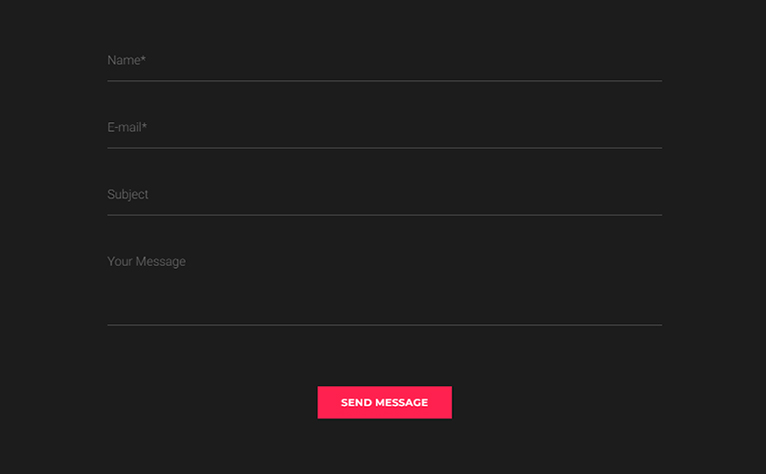Viewport: 766px width, 474px height.
Task: Focus the E-mail* text field
Action: [x=384, y=128]
